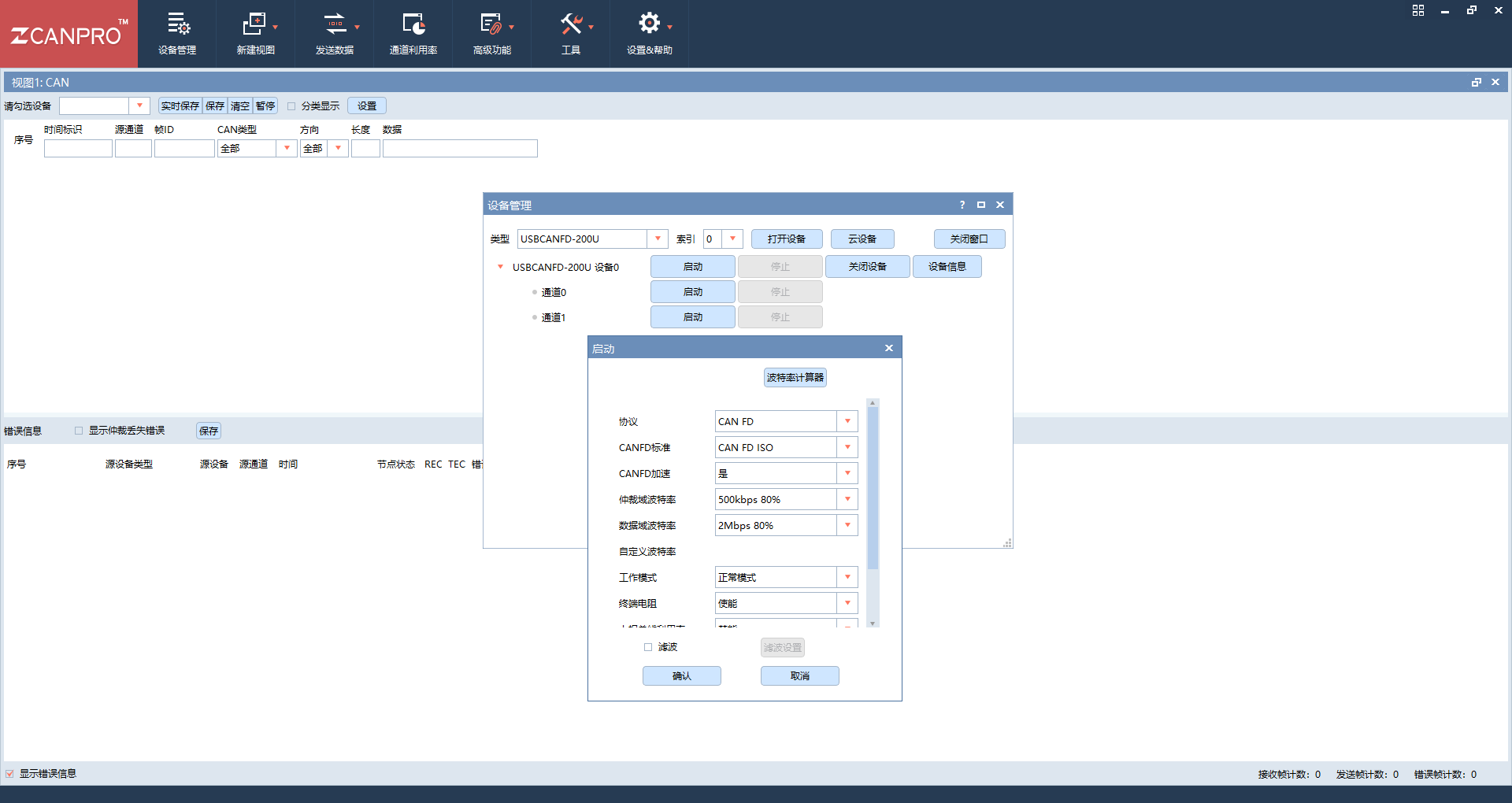Click the help question mark in 设备管理 title bar
Image resolution: width=1512 pixels, height=803 pixels.
[x=962, y=205]
